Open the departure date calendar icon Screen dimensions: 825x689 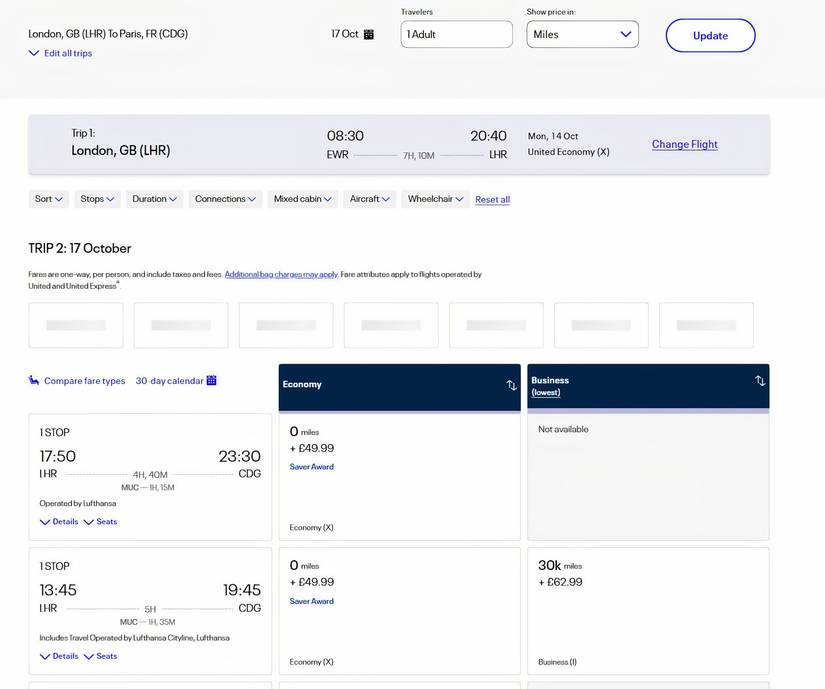(x=367, y=33)
